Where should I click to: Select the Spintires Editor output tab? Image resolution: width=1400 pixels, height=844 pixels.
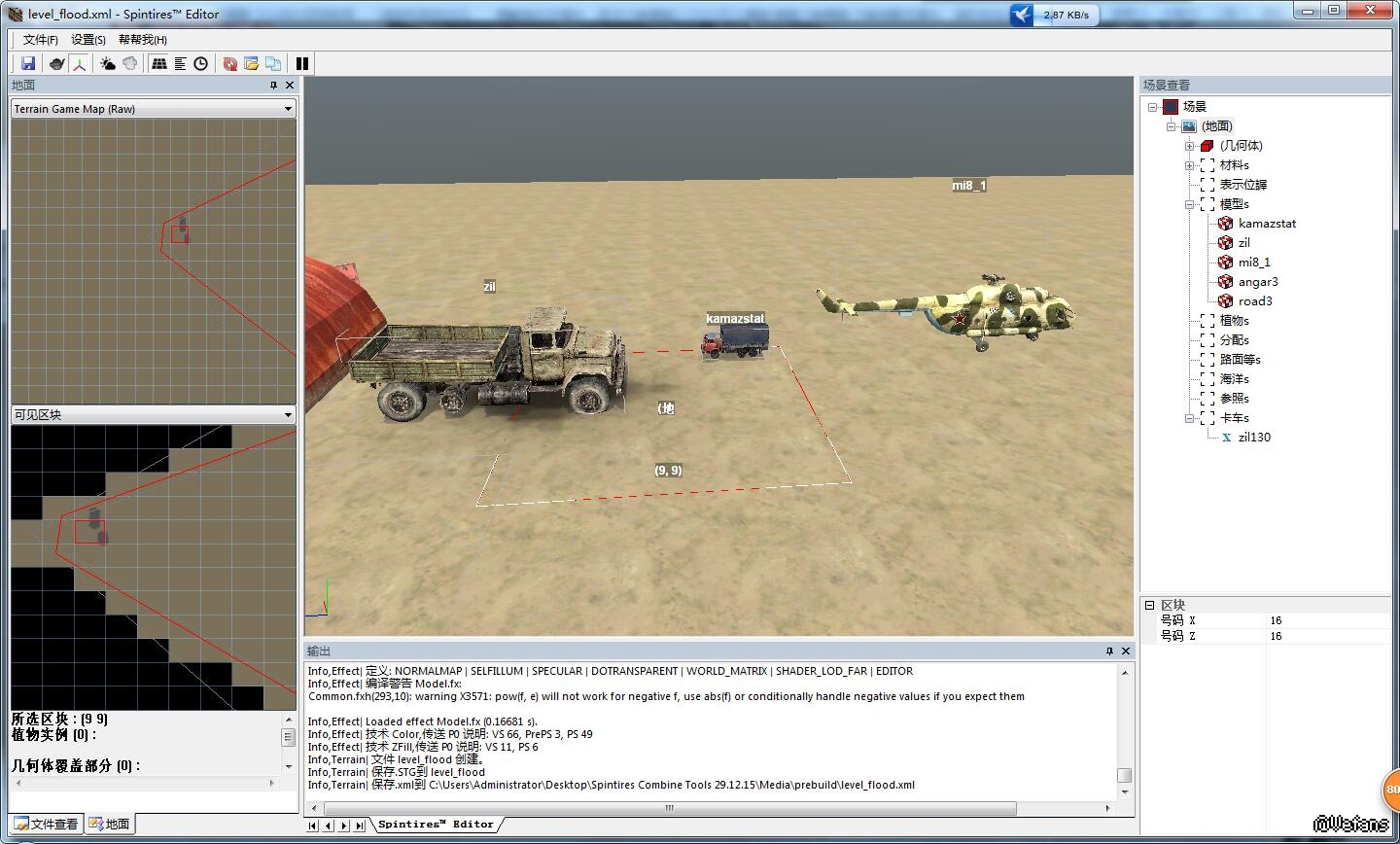(436, 825)
